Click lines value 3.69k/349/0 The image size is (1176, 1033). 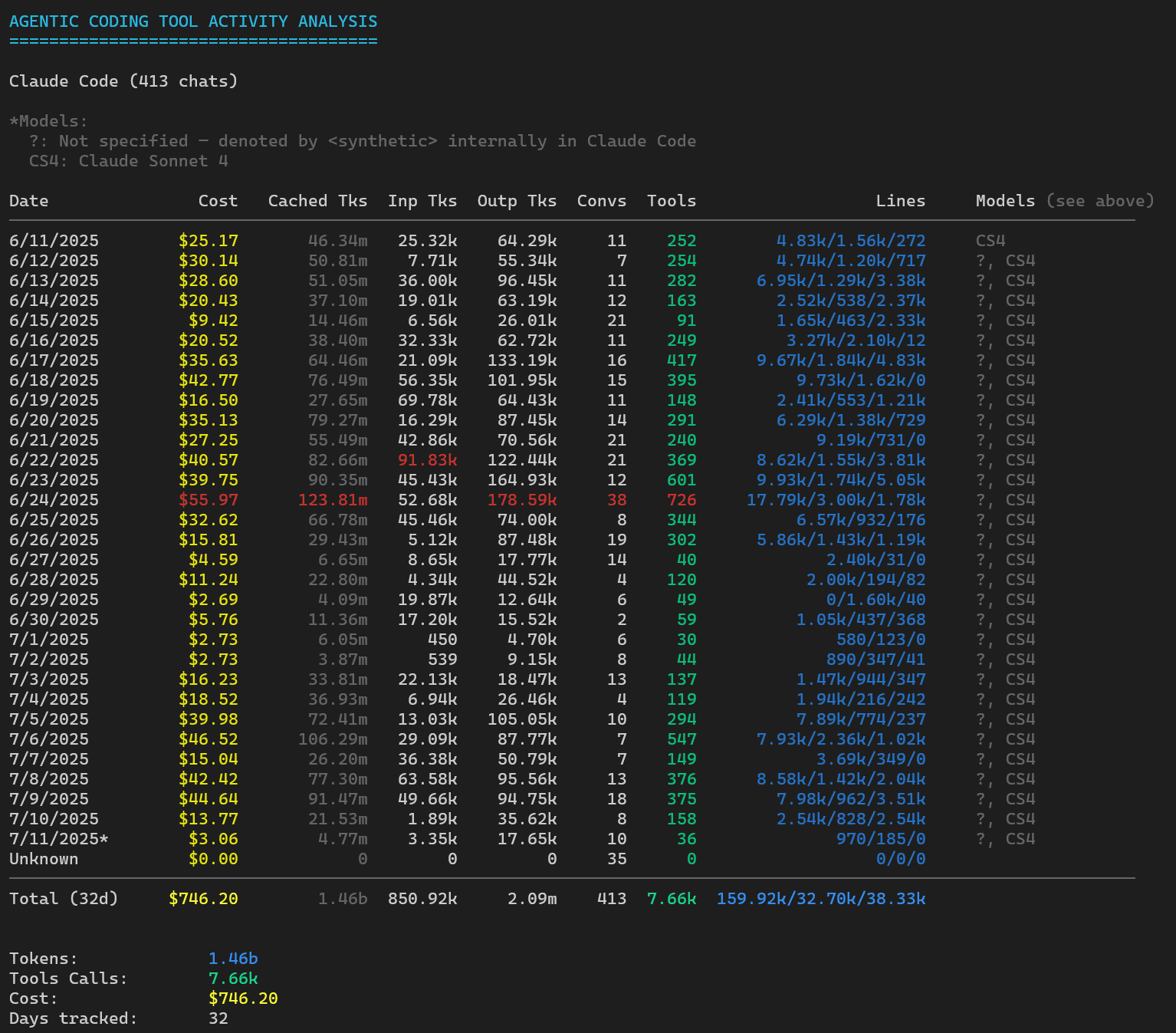(871, 759)
